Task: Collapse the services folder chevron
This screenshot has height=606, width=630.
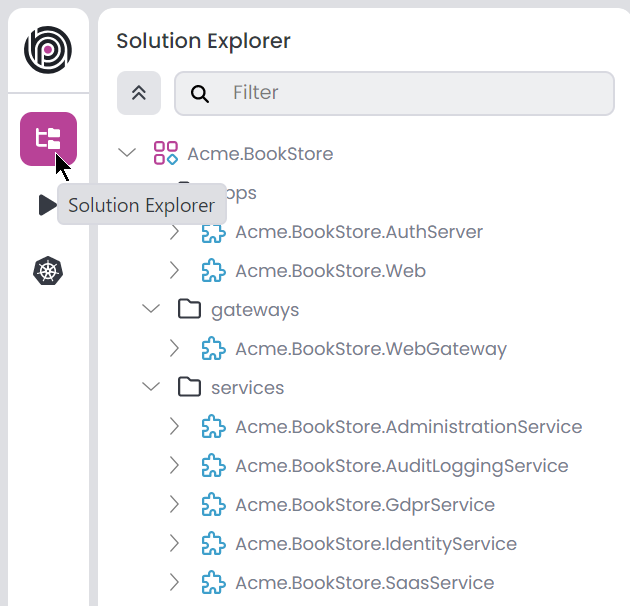Action: (151, 388)
